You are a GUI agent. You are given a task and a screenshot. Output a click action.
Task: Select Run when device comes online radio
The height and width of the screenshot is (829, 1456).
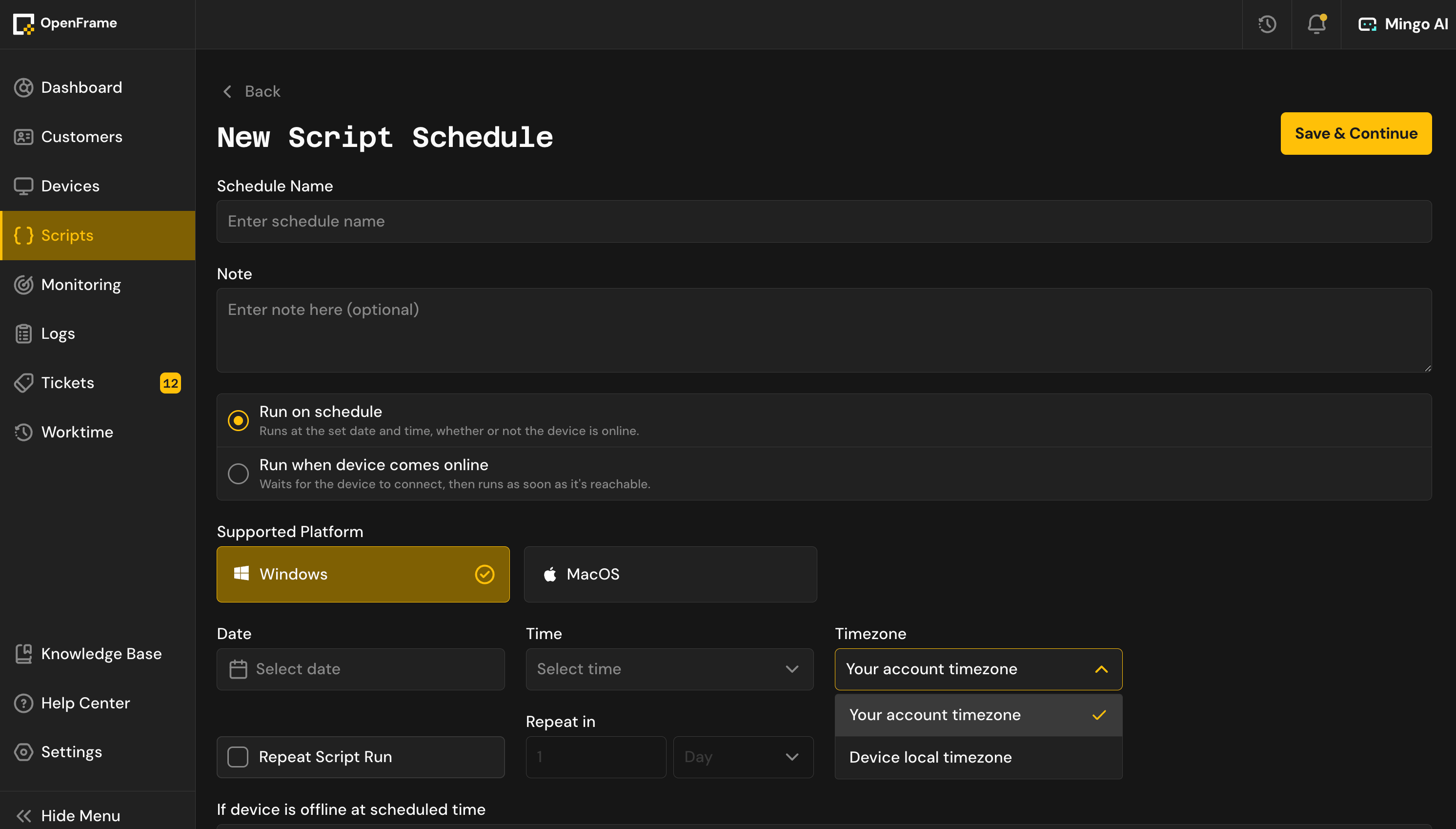tap(238, 474)
